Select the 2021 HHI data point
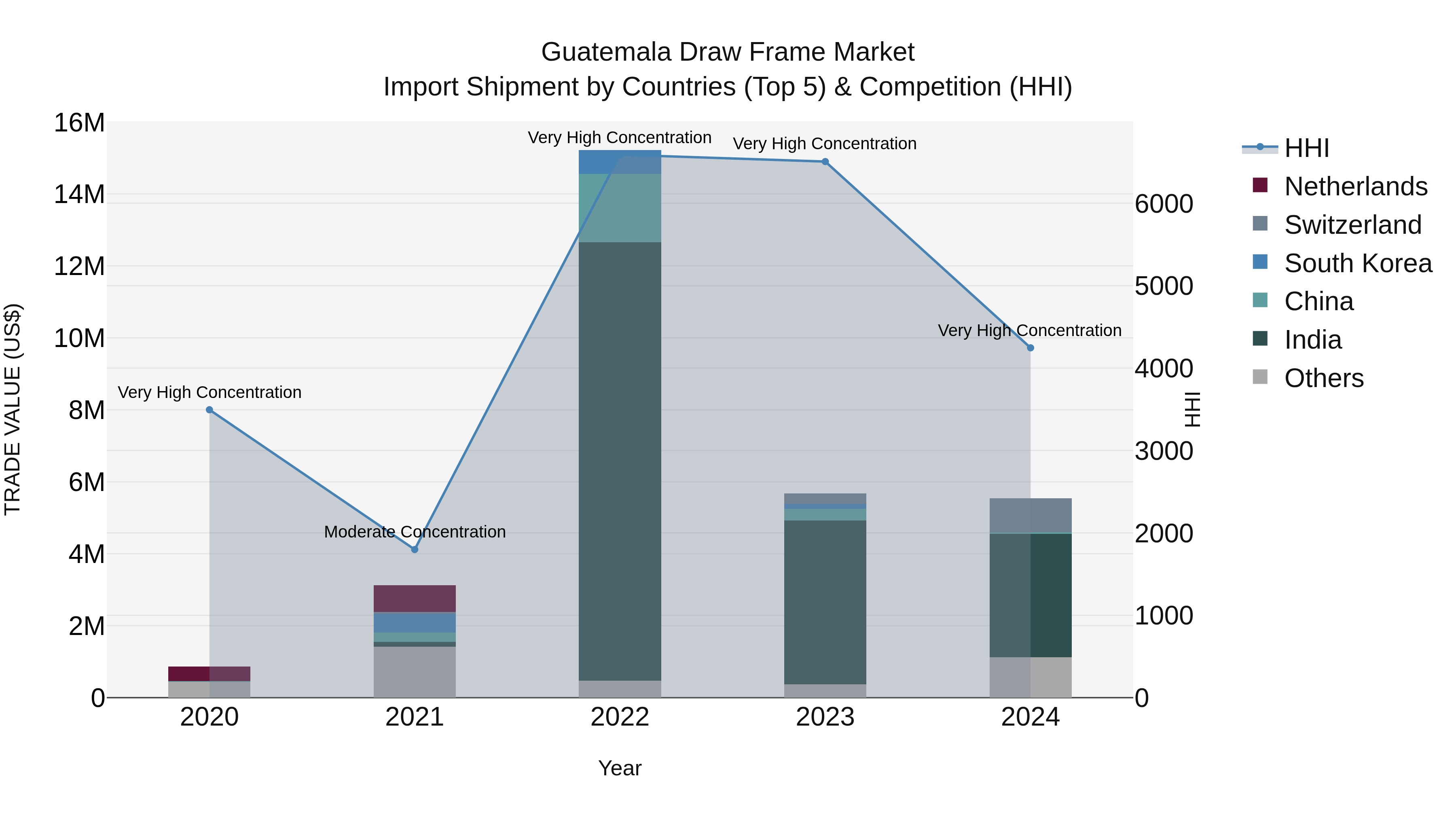 [x=415, y=549]
